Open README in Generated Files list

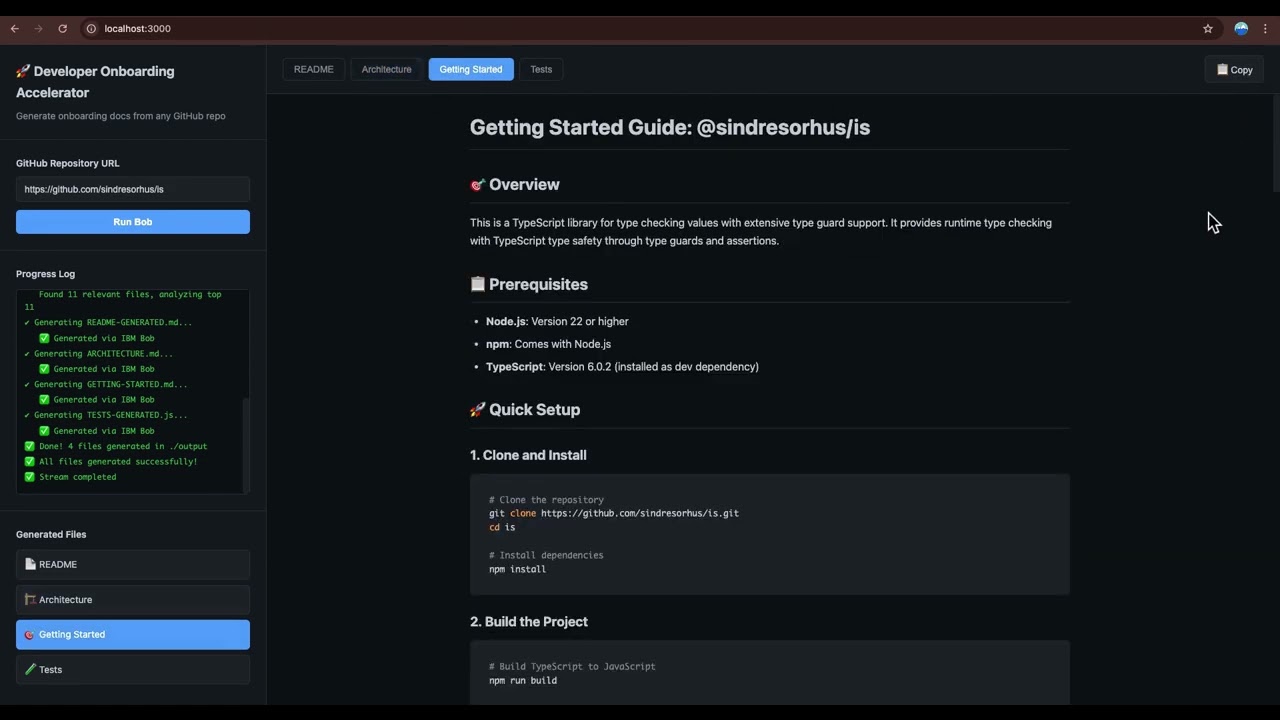[133, 565]
